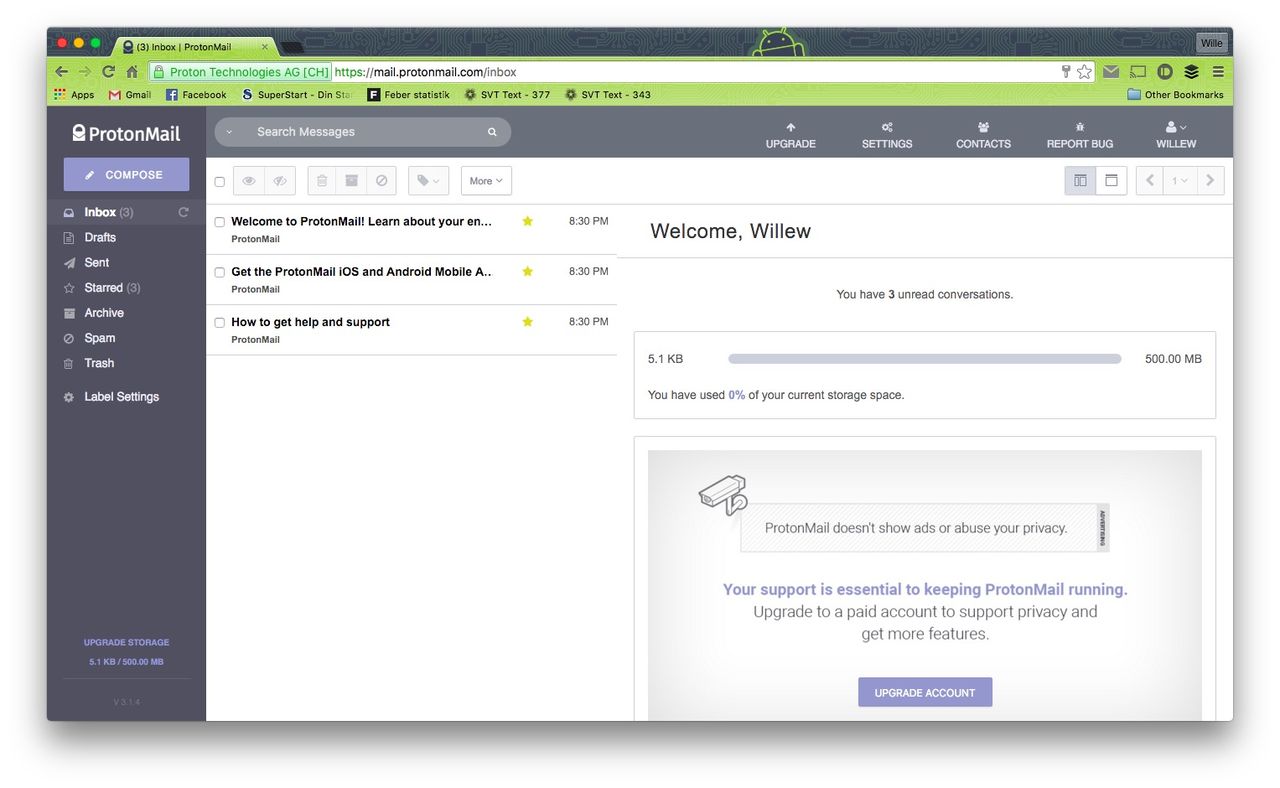Open the label tag dropdown
This screenshot has height=788, width=1280.
coord(428,181)
